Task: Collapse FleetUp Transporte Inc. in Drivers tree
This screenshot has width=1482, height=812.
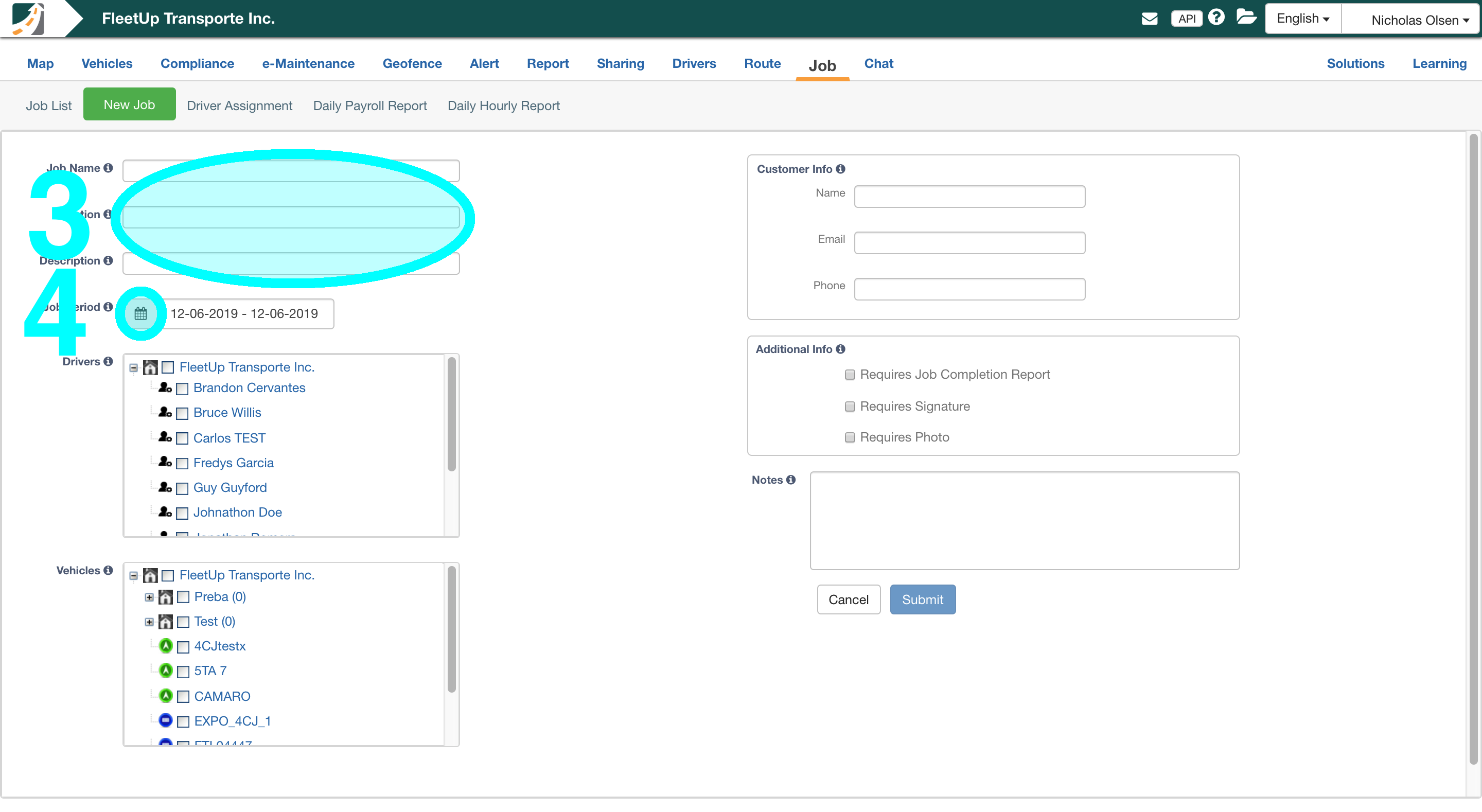Action: pos(133,367)
